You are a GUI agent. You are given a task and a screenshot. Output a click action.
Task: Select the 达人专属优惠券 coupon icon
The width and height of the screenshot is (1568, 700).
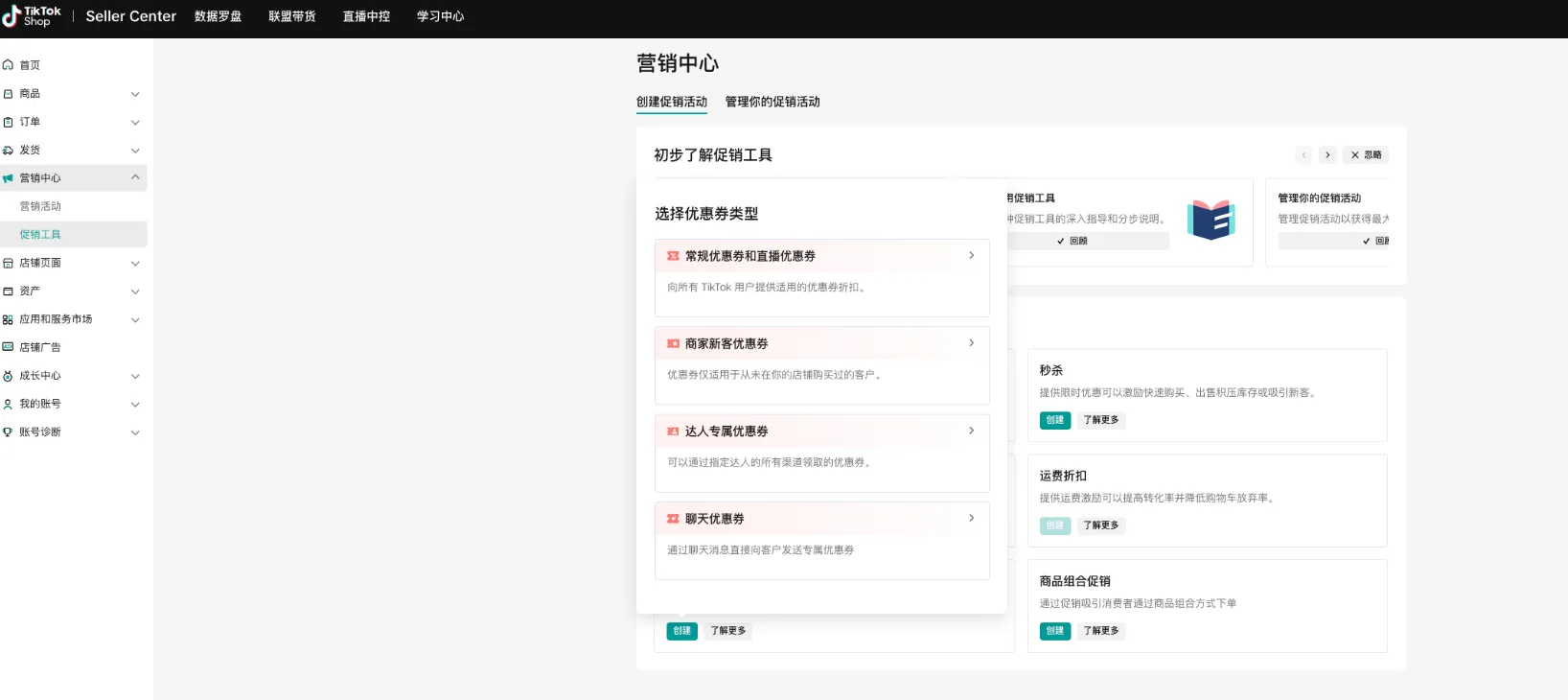pos(673,432)
